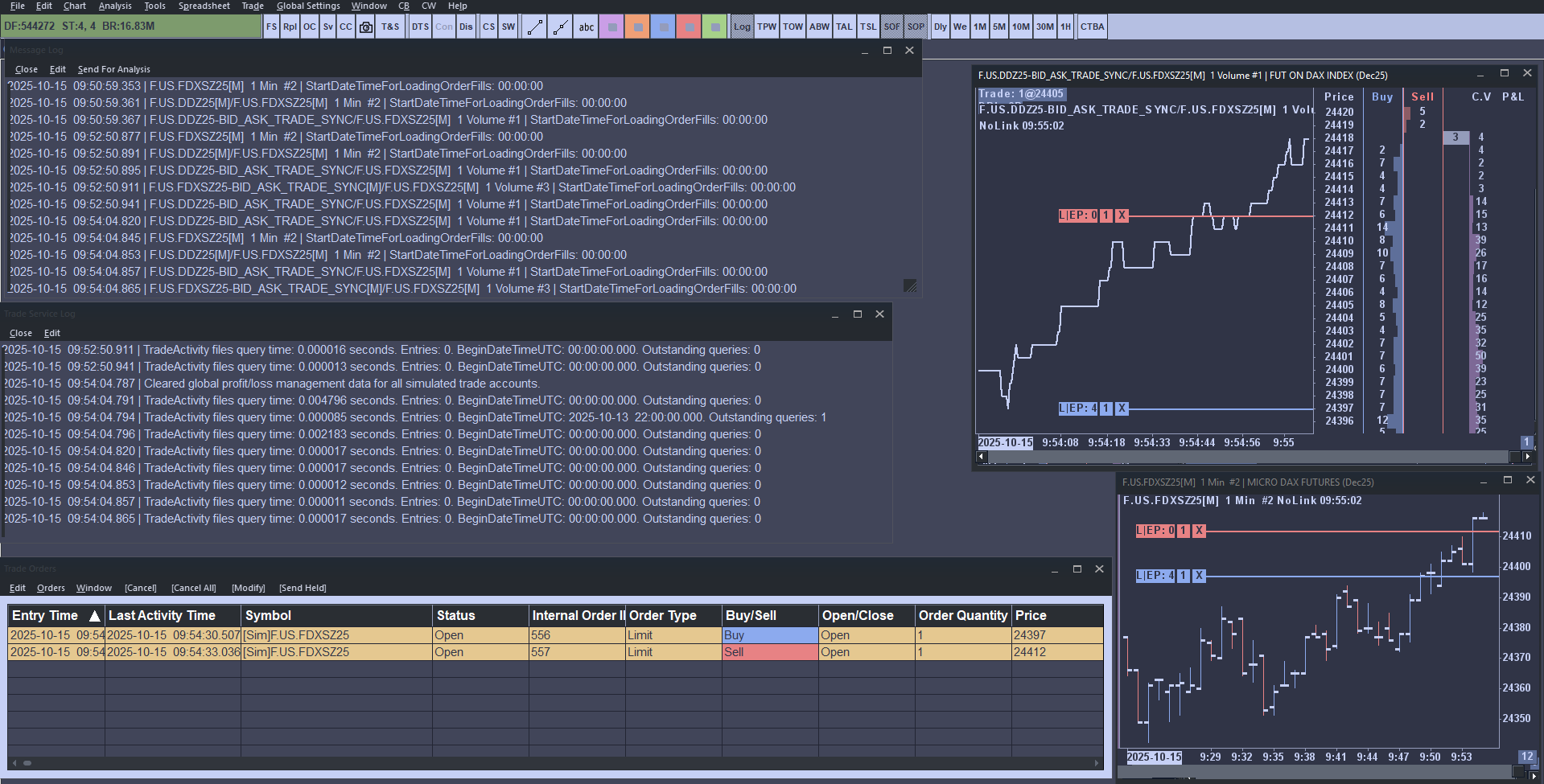The image size is (1544, 784).
Task: Toggle the SOF toolbar button
Action: tap(891, 27)
